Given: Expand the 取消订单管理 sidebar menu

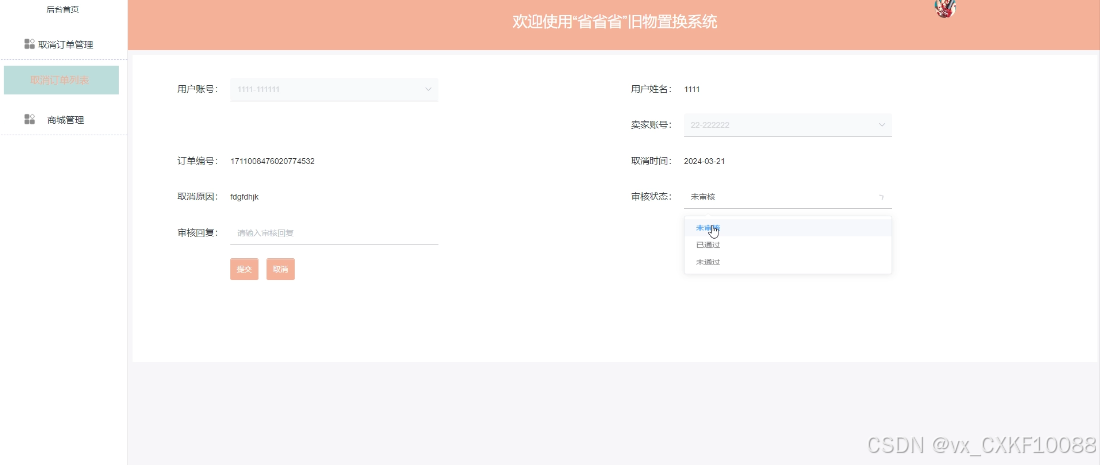Looking at the screenshot, I should [63, 44].
